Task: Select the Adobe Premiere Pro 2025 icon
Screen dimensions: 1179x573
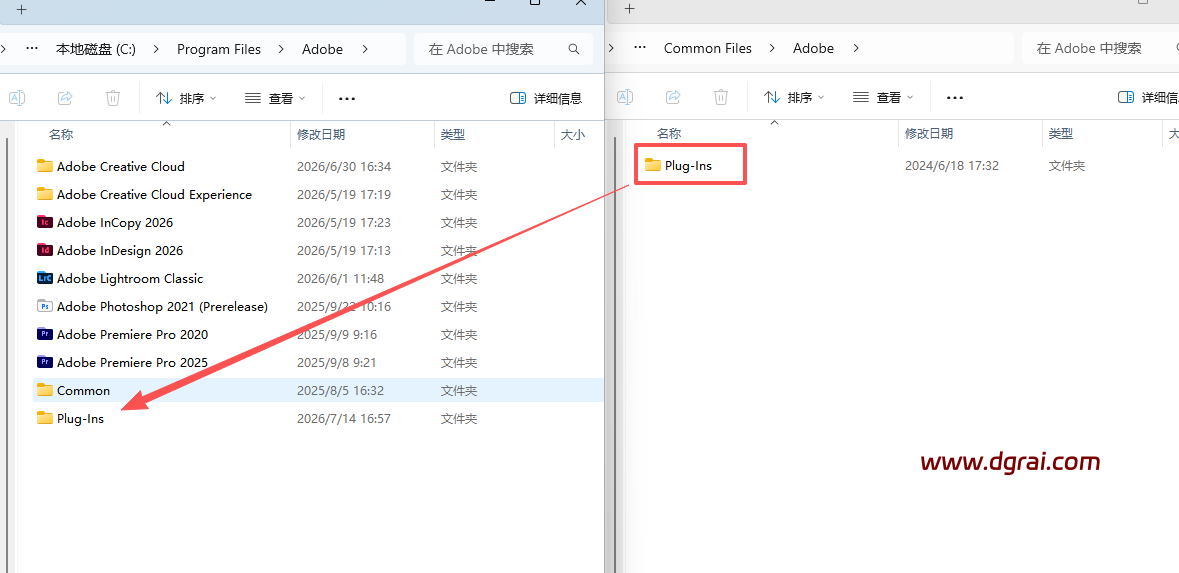Action: click(45, 362)
